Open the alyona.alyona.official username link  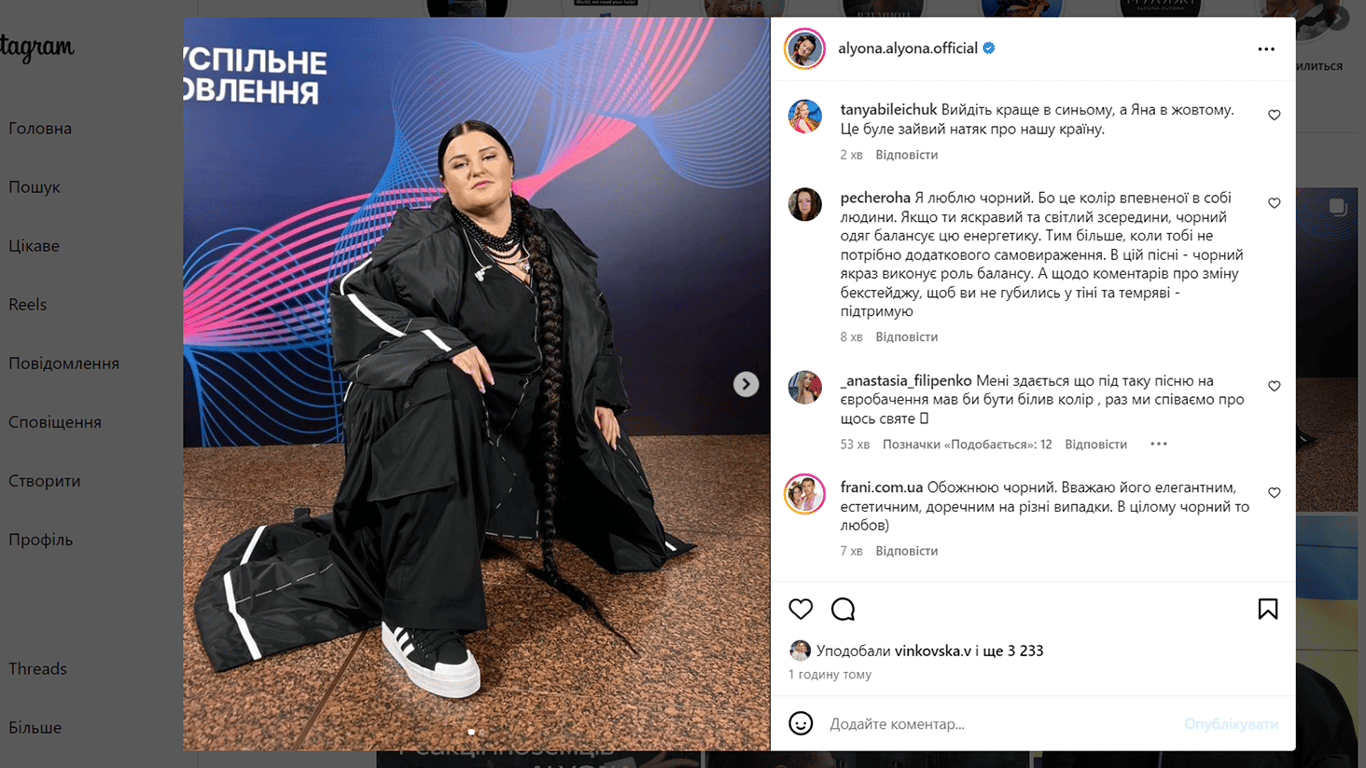click(x=908, y=48)
